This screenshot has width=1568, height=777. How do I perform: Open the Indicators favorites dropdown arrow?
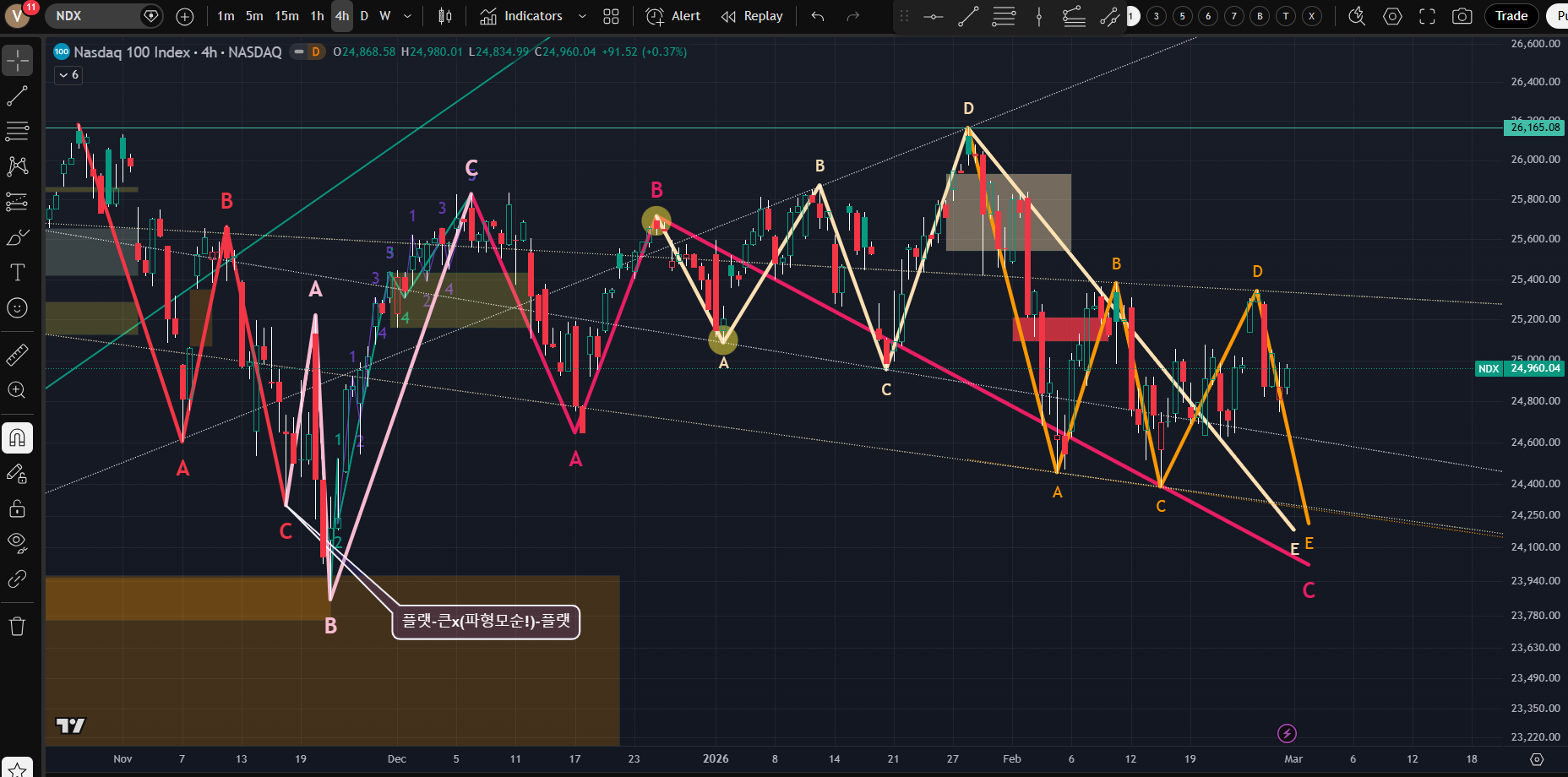pos(582,16)
